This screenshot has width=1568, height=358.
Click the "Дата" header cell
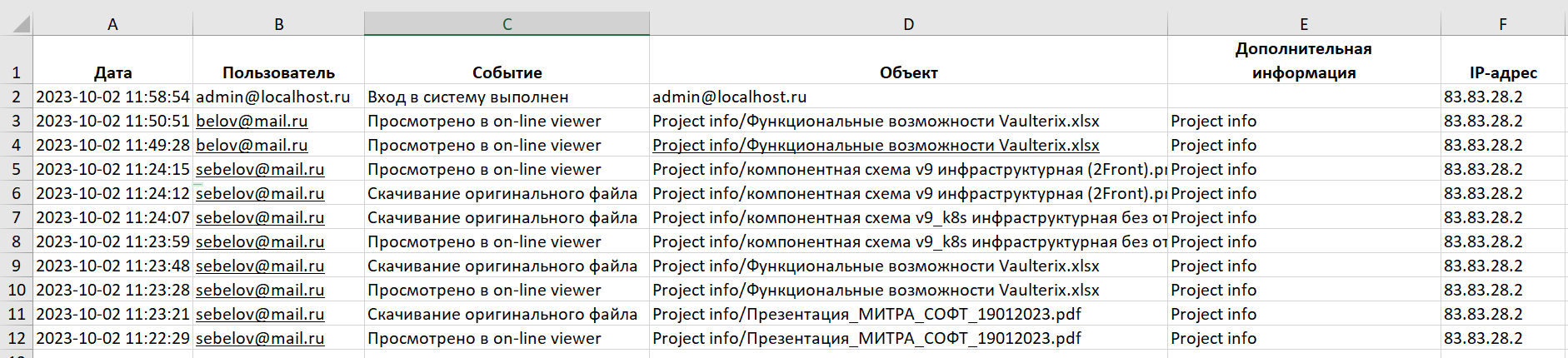pyautogui.click(x=112, y=72)
